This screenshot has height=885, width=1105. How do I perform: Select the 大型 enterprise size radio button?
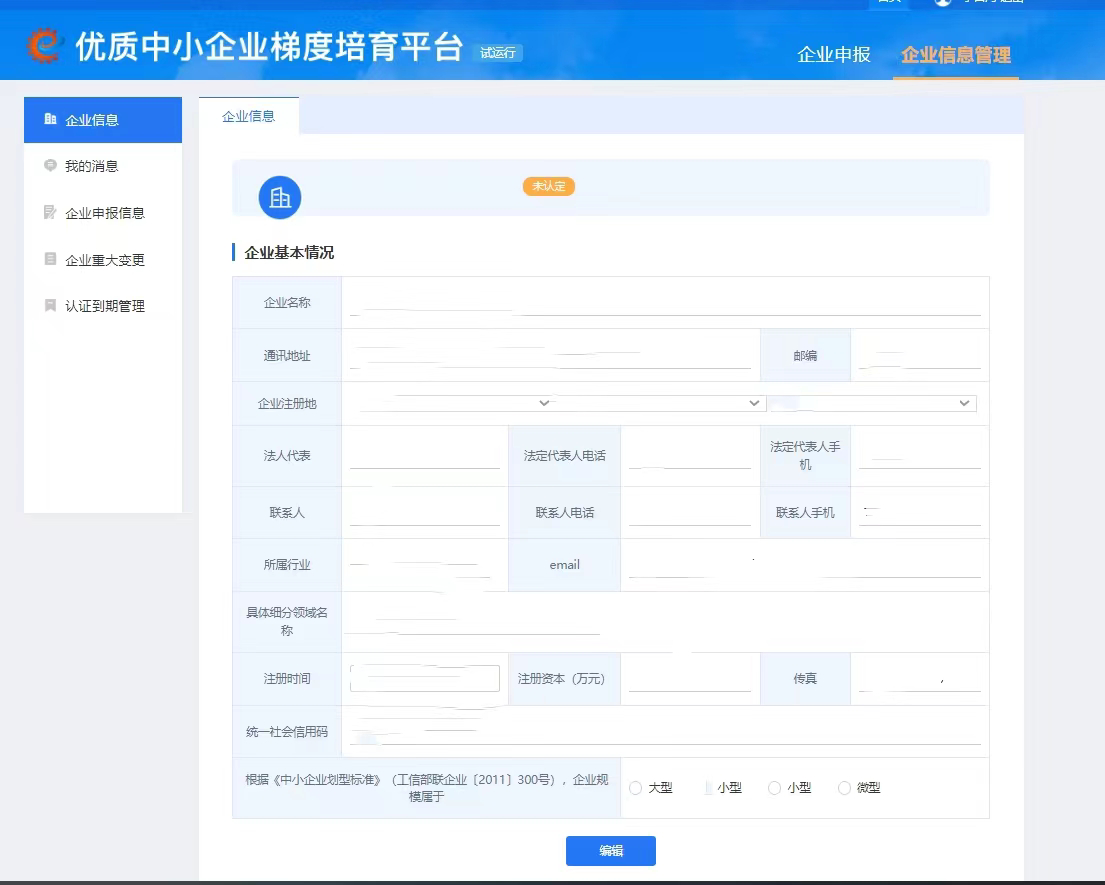pos(636,788)
